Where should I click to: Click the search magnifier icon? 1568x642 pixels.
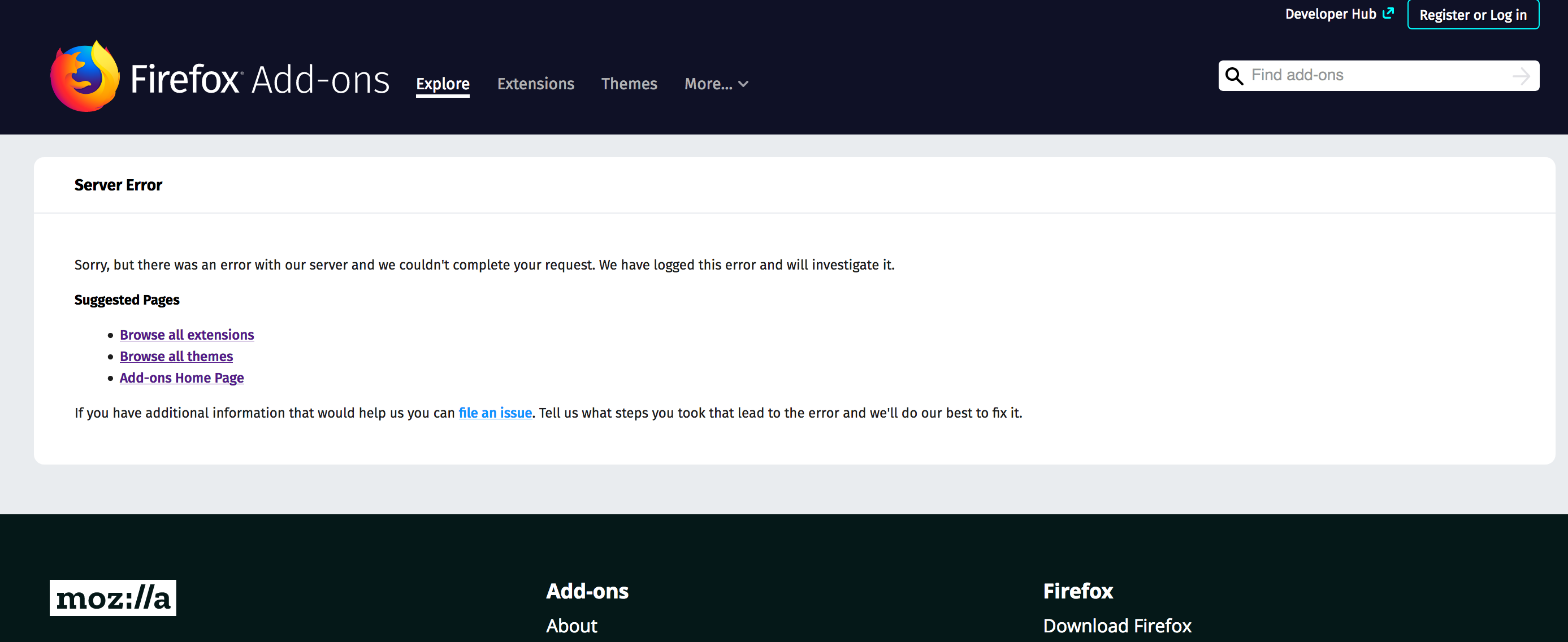[1234, 76]
